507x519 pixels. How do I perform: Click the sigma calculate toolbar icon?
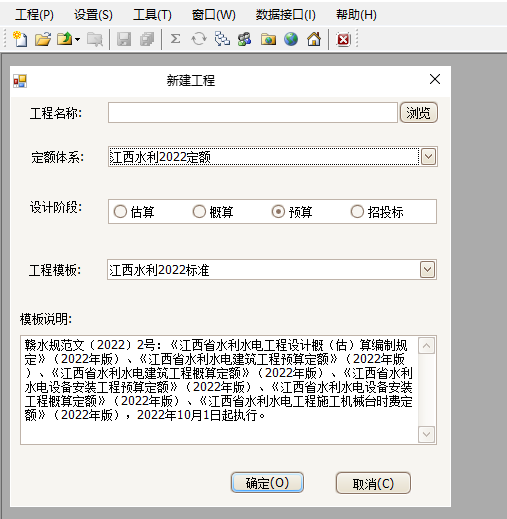[x=176, y=39]
